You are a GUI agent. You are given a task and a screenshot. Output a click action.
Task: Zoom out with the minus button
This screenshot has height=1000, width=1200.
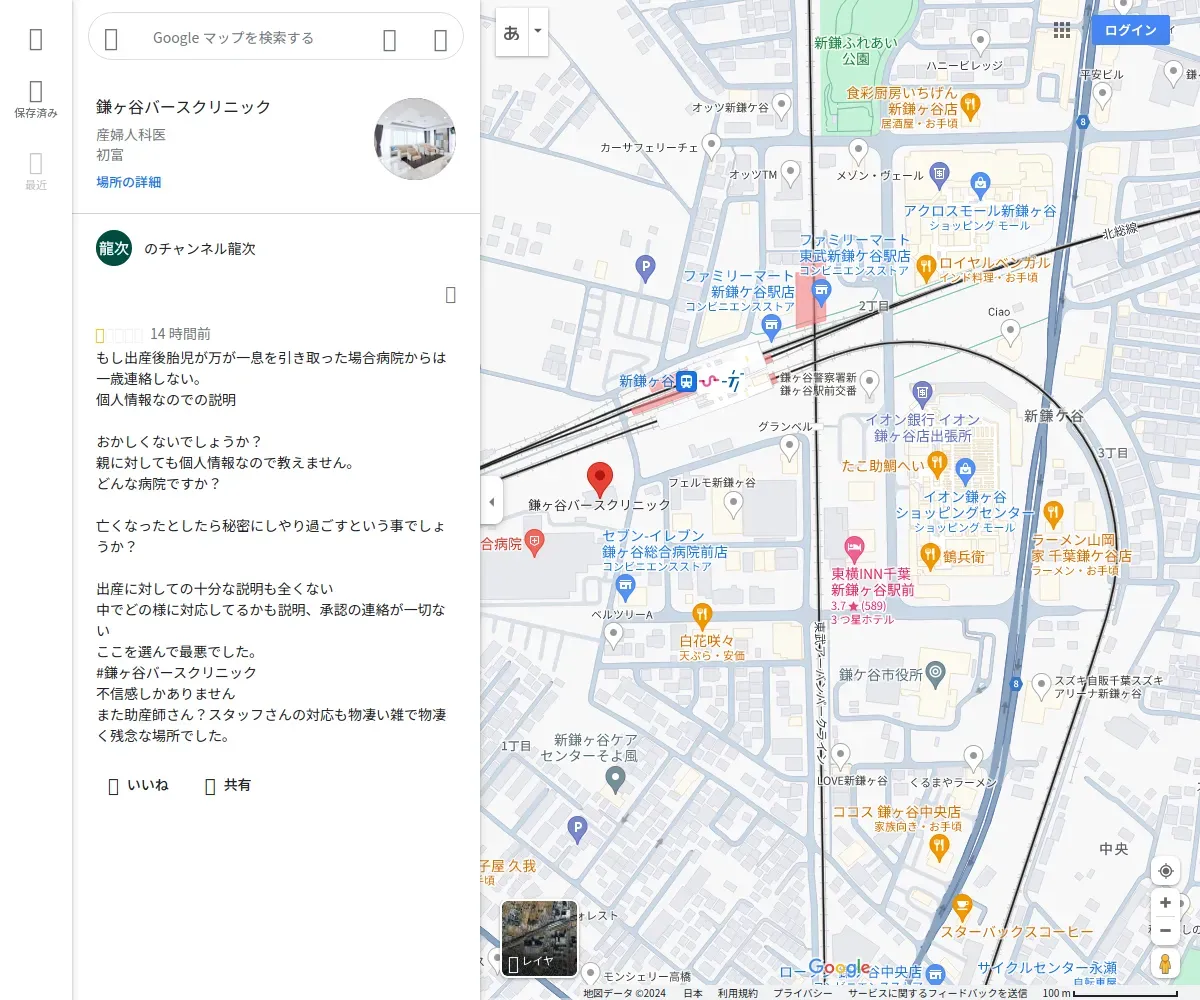[1166, 931]
